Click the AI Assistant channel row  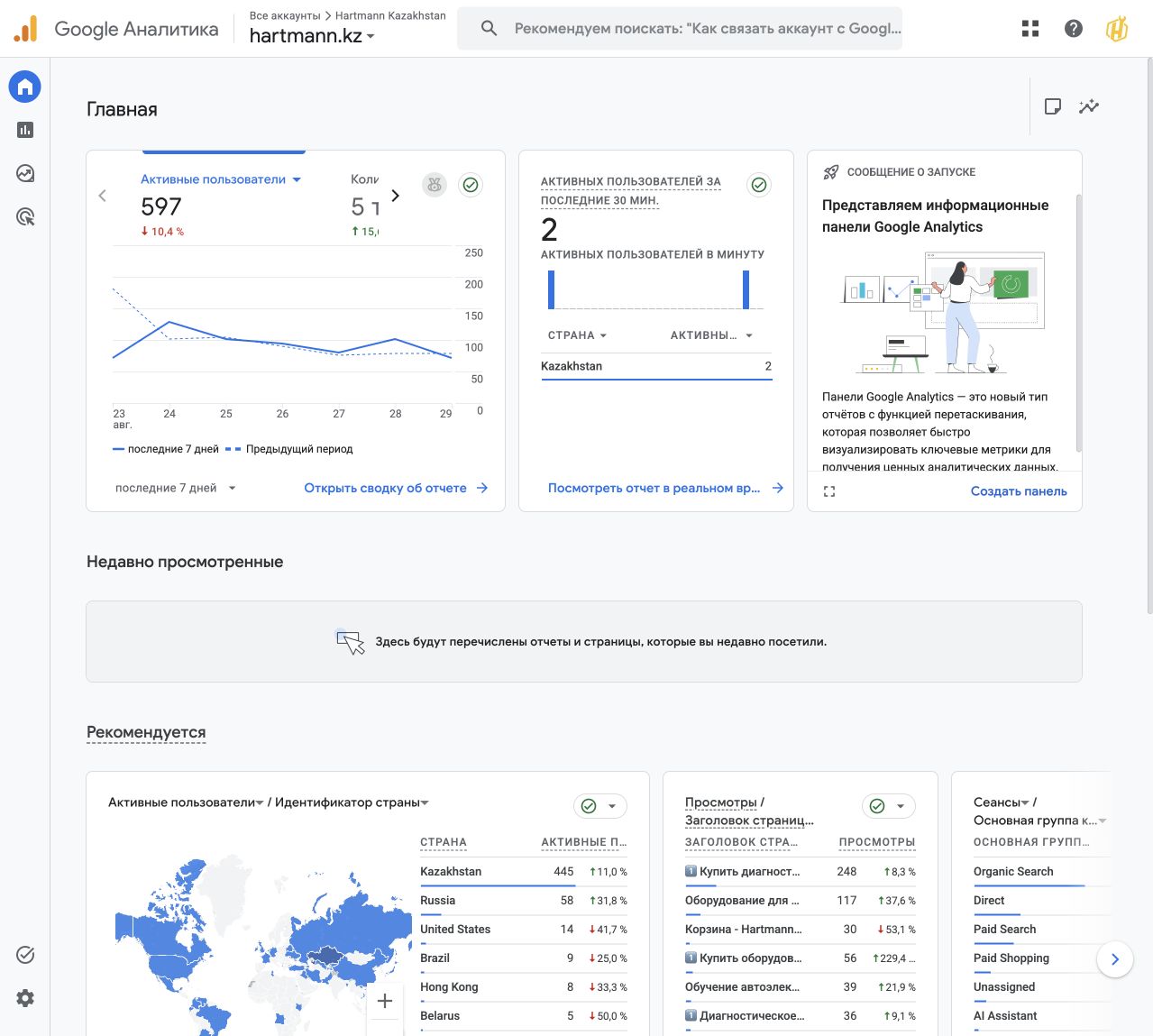pyautogui.click(x=1040, y=1016)
